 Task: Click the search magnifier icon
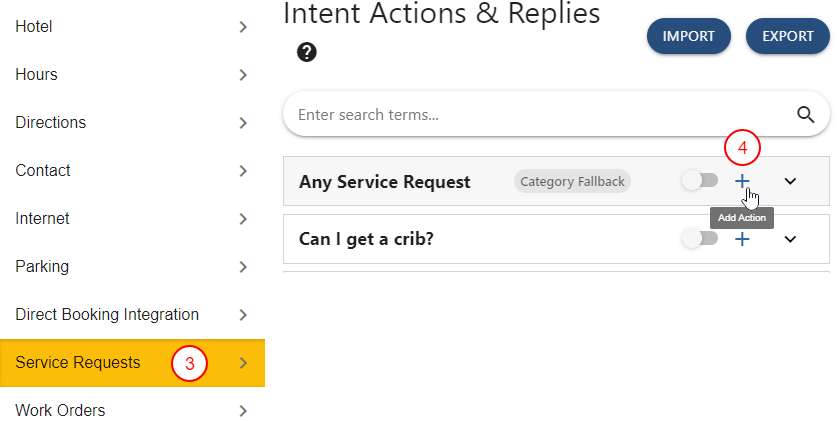pyautogui.click(x=806, y=115)
